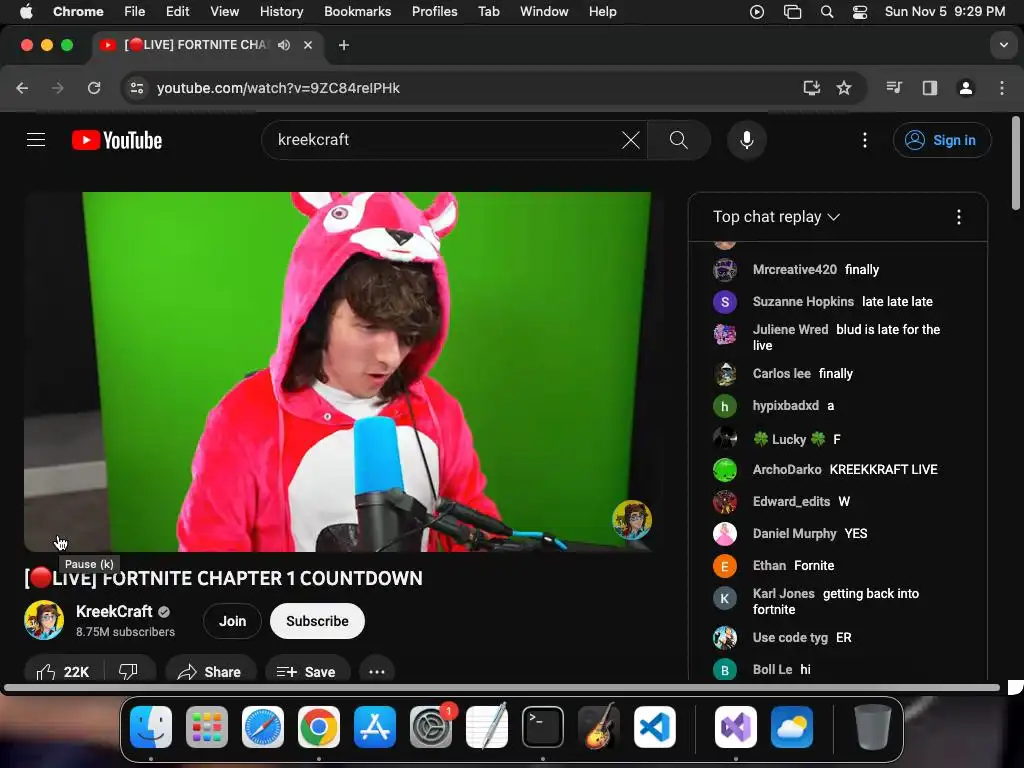The height and width of the screenshot is (768, 1024).
Task: Open more actions ellipsis under video
Action: pyautogui.click(x=377, y=671)
